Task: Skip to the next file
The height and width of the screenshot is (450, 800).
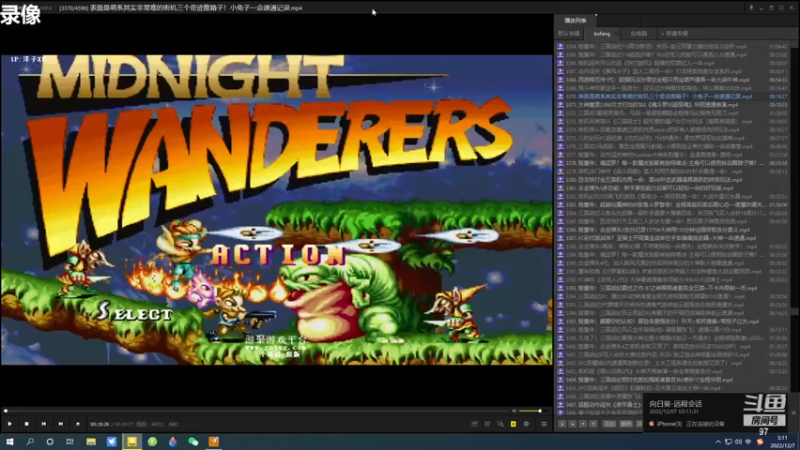Action: 61,423
